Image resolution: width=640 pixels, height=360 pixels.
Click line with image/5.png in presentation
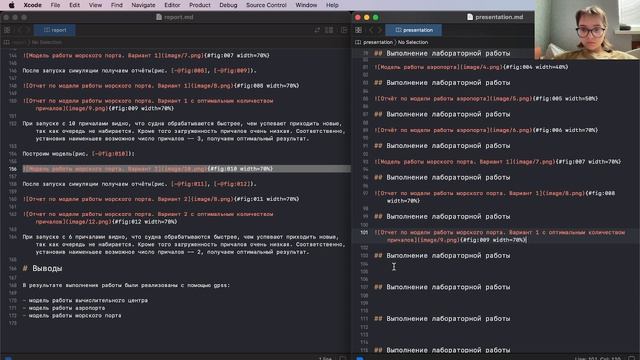tap(486, 98)
